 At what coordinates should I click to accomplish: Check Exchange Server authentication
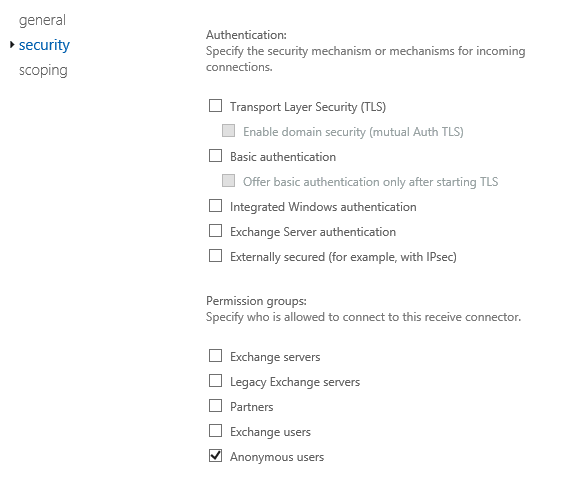click(215, 230)
